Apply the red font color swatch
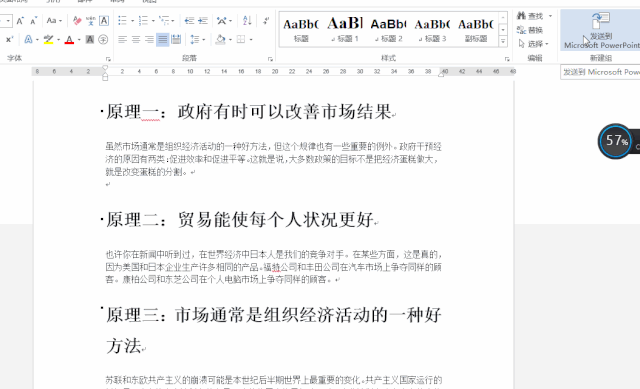 [69, 40]
